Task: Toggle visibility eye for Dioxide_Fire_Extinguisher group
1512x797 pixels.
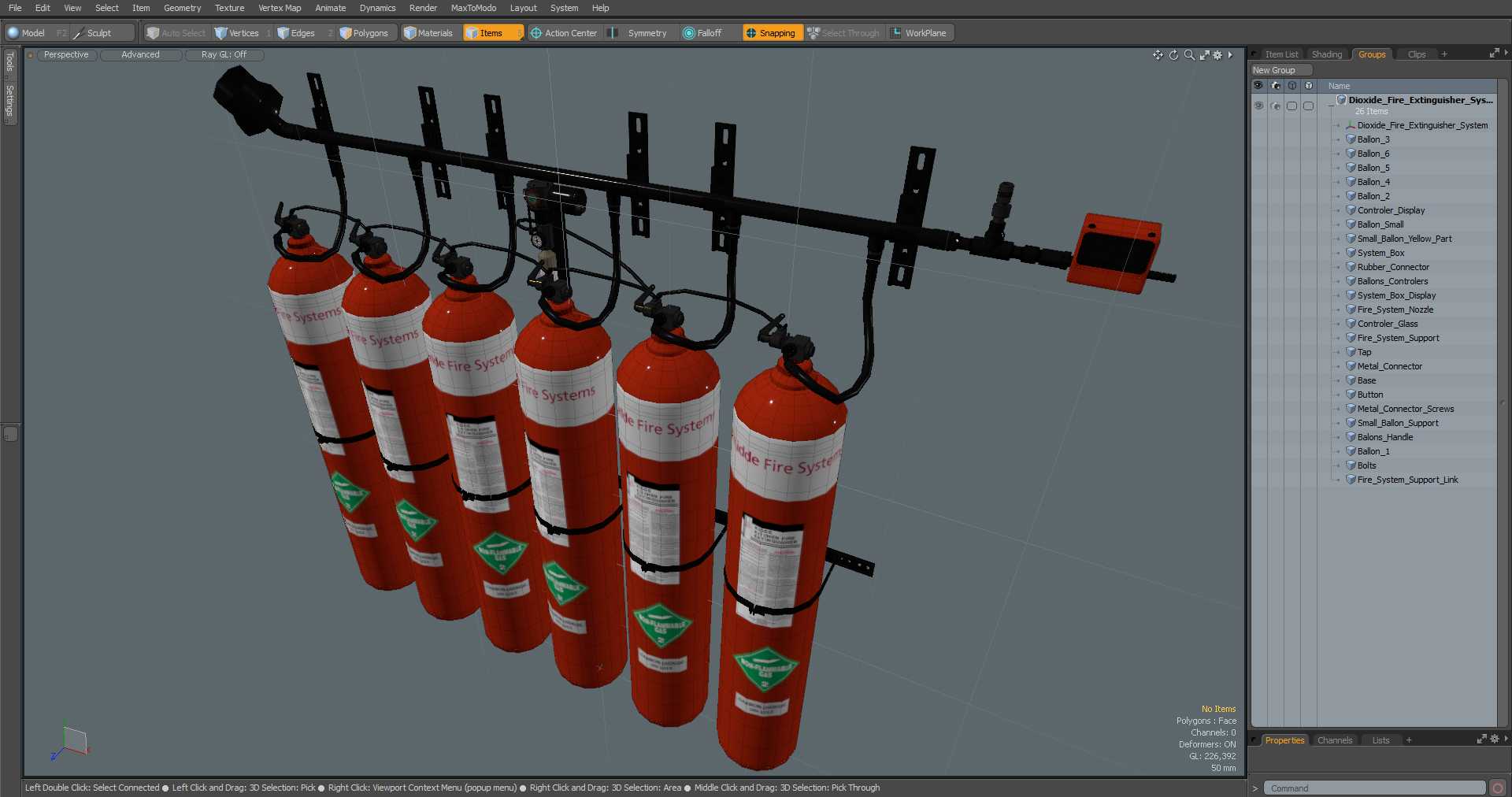Action: click(x=1258, y=106)
